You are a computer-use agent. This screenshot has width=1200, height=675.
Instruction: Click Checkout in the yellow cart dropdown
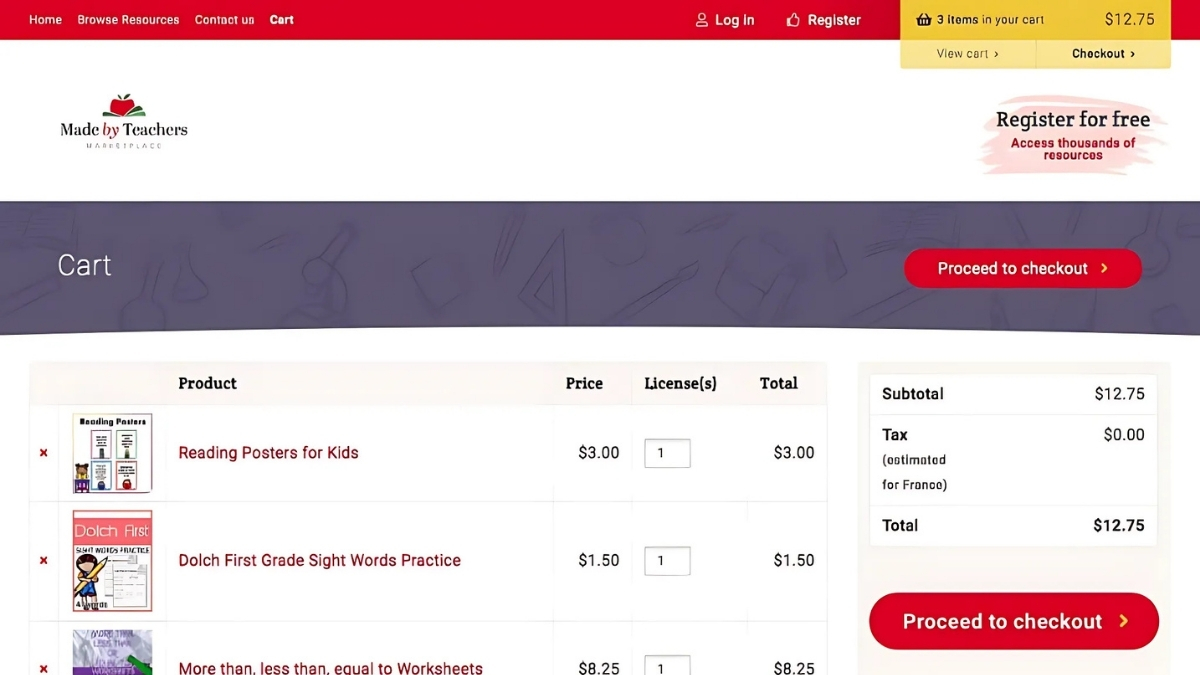click(1103, 54)
